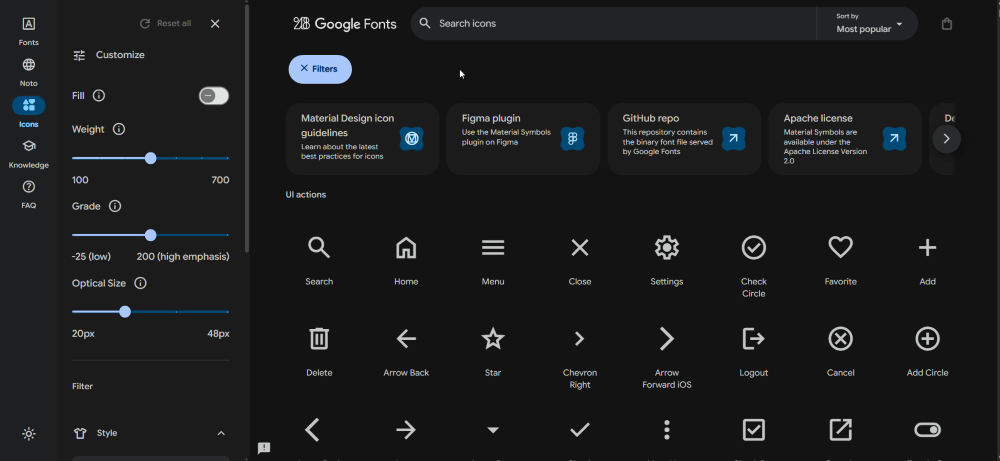Screen dimensions: 1000x461
Task: Toggle the Fill switch on
Action: [214, 96]
